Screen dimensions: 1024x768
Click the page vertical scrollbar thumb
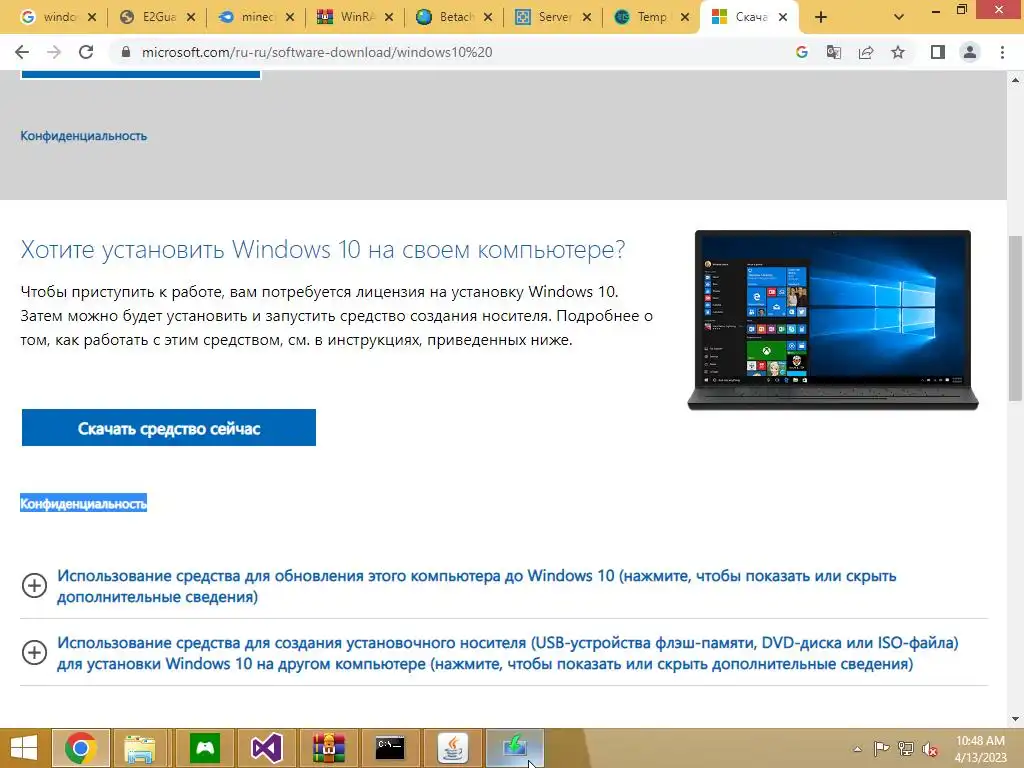pos(1015,318)
